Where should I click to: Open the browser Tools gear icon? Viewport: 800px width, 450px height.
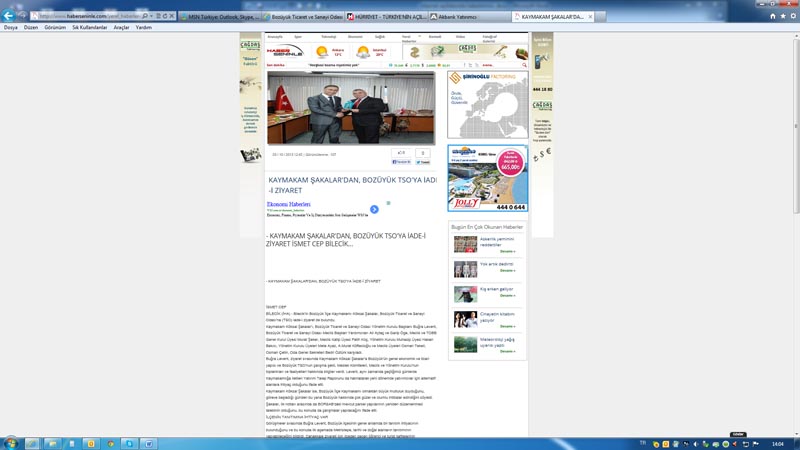(x=793, y=16)
